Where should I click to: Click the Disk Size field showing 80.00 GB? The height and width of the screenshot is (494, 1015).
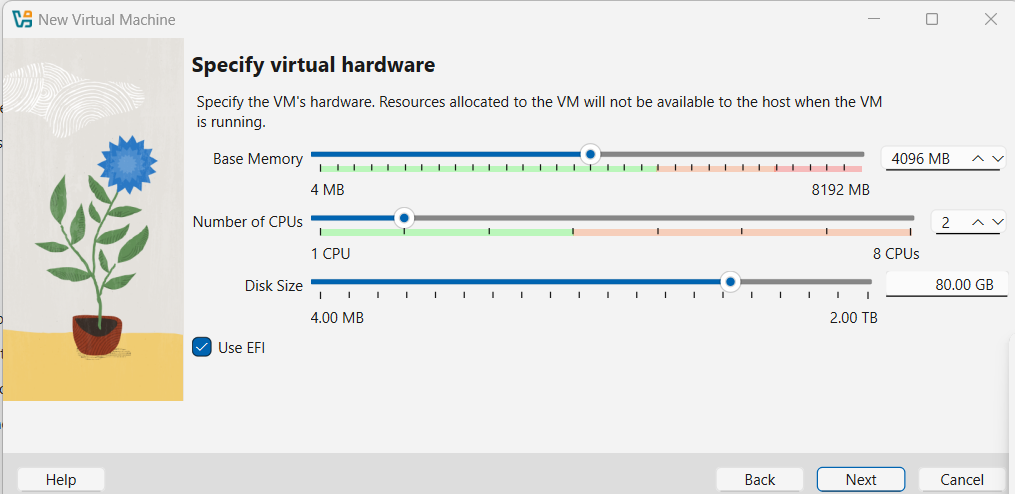(x=944, y=285)
